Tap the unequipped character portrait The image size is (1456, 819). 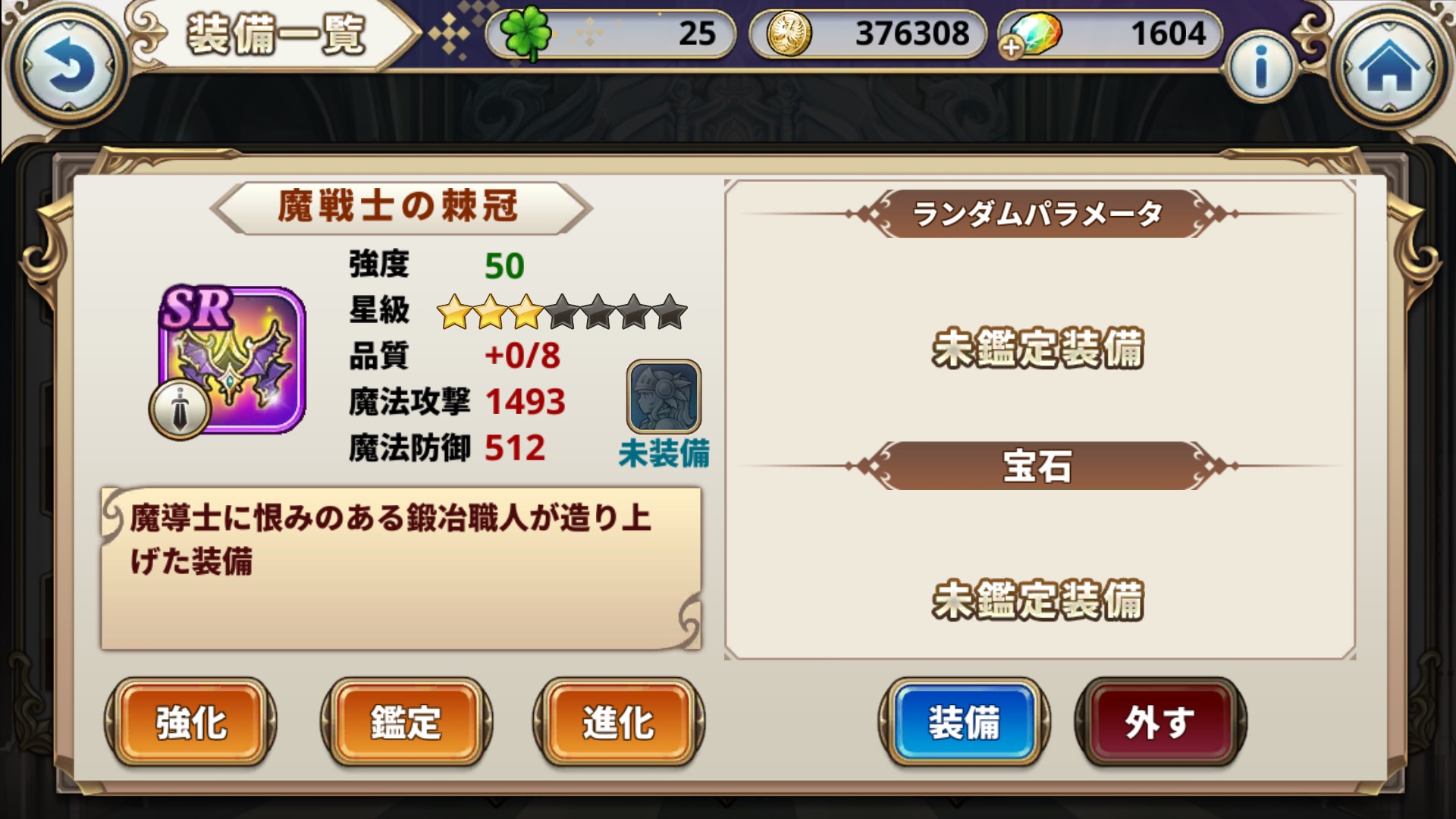(x=664, y=397)
